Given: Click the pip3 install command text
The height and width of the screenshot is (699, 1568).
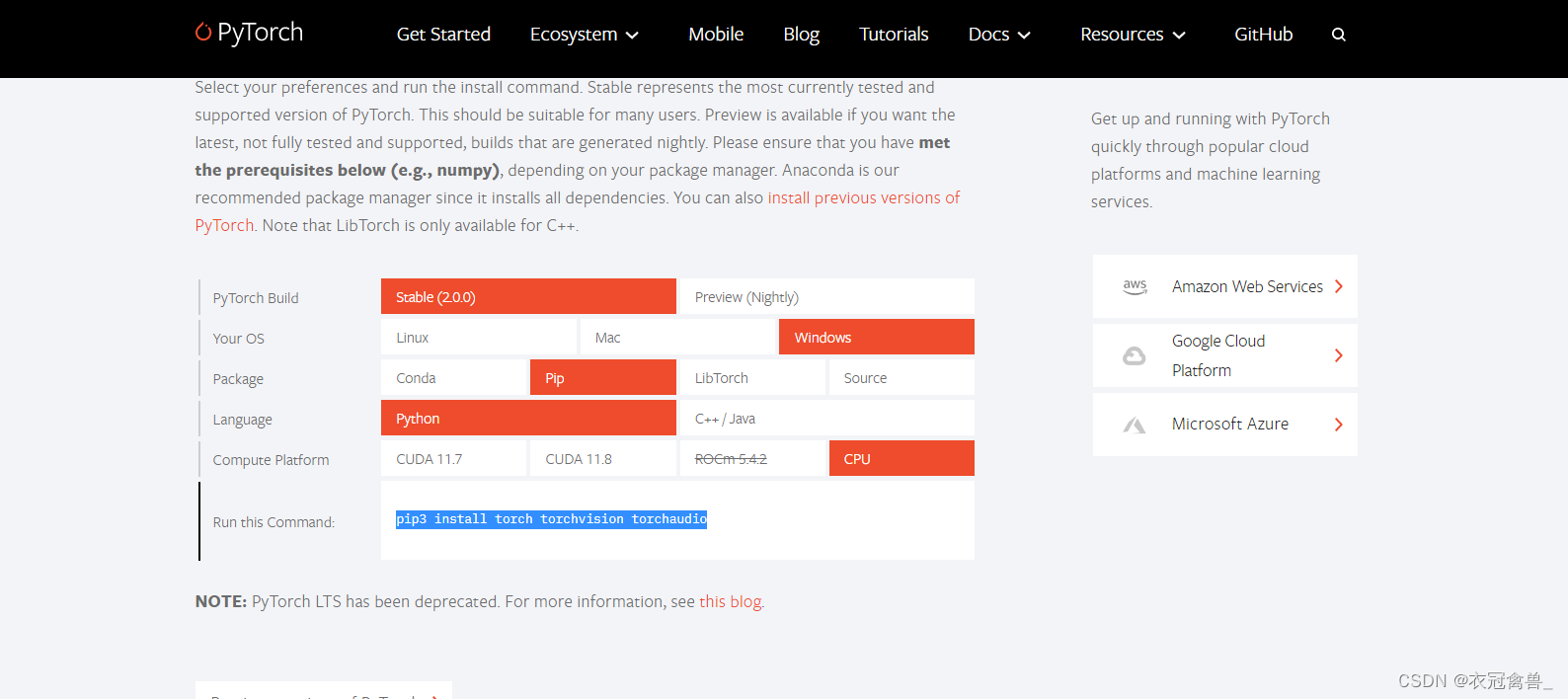Looking at the screenshot, I should coord(551,519).
